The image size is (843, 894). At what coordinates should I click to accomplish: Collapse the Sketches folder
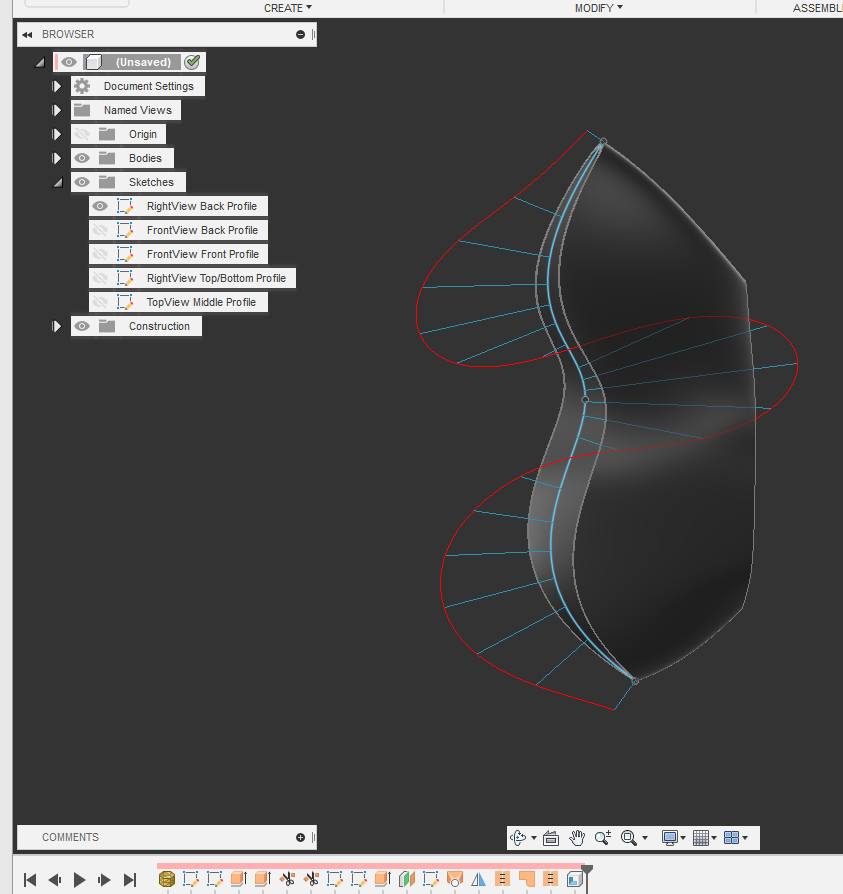pyautogui.click(x=58, y=183)
